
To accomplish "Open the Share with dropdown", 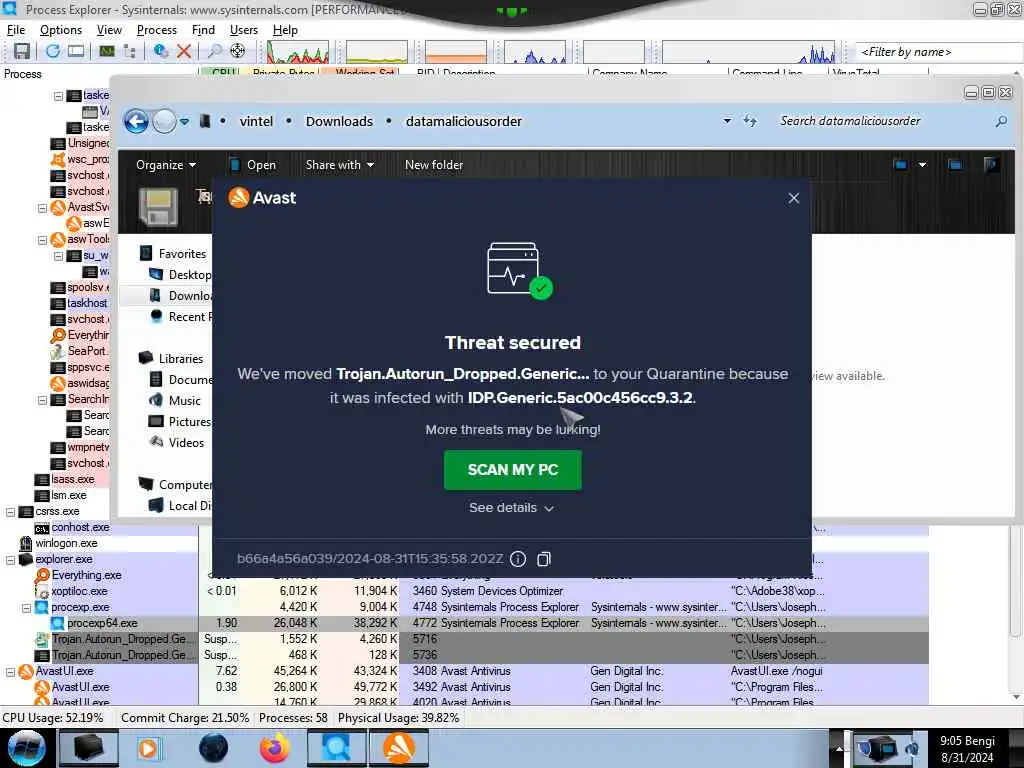I will [x=340, y=165].
